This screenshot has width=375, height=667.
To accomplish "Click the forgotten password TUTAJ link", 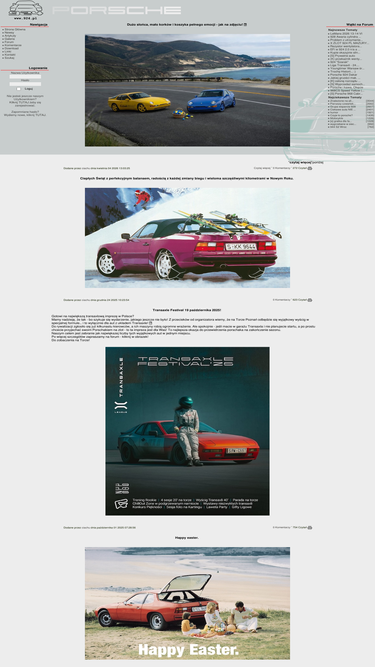I will click(x=40, y=115).
